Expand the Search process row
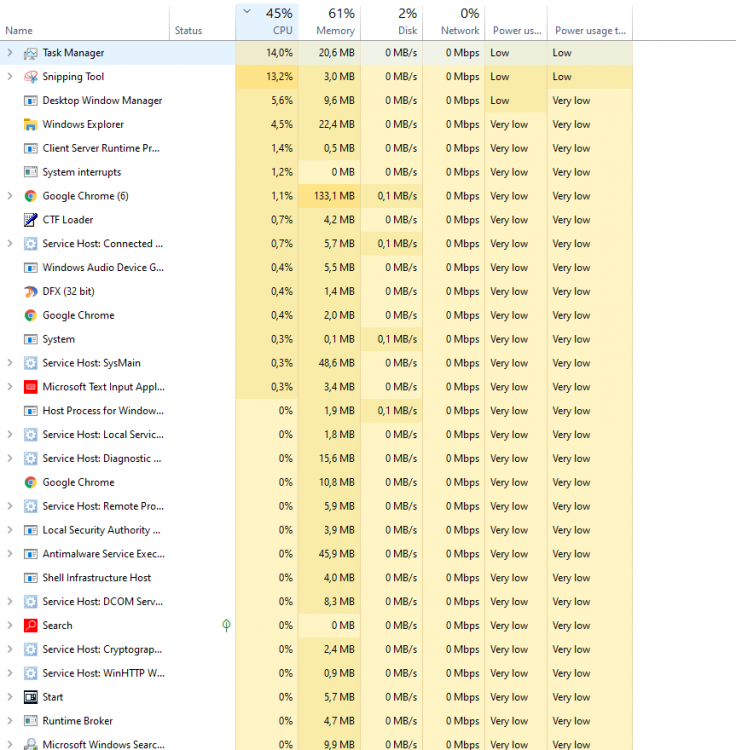The width and height of the screenshot is (736, 750). (10, 625)
